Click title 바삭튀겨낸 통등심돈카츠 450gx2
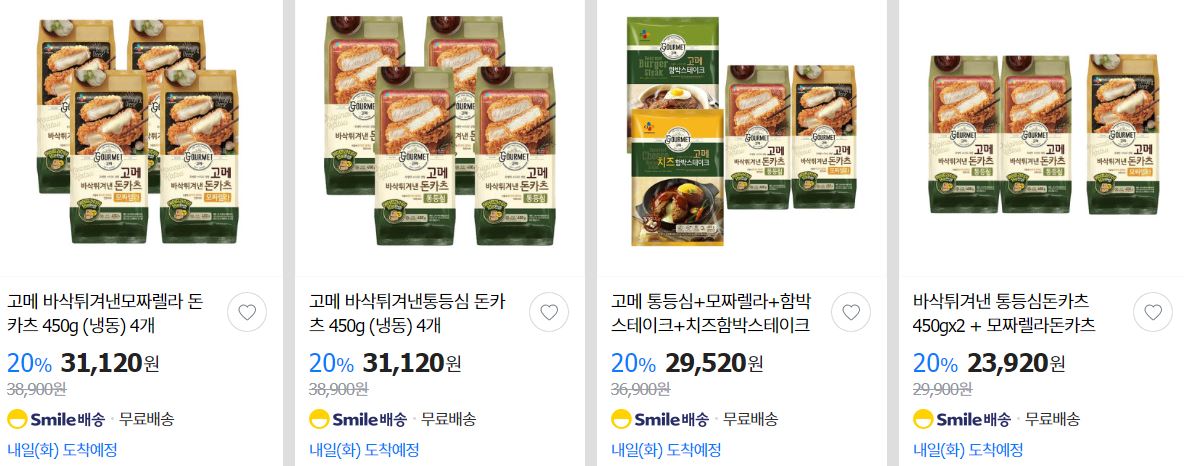The height and width of the screenshot is (466, 1184). [1004, 313]
